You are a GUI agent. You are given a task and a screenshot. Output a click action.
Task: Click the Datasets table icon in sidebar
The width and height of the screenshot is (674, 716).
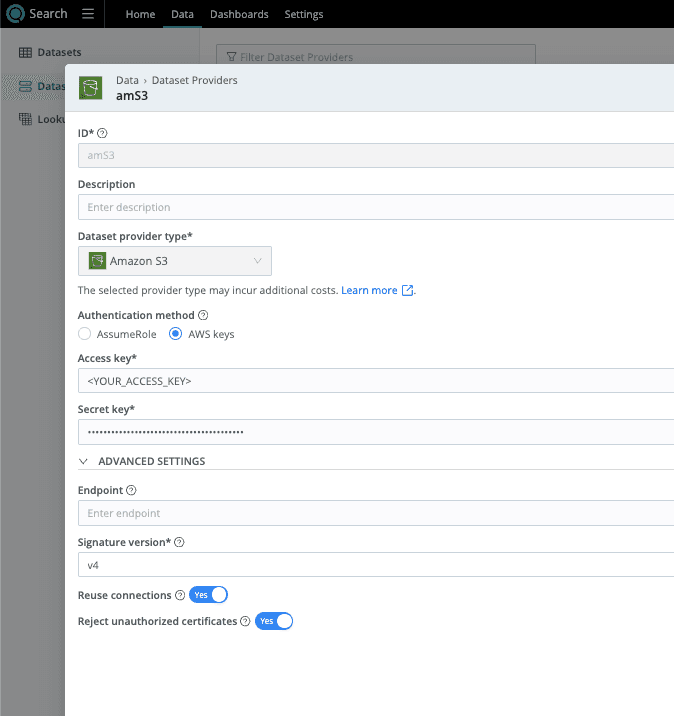[x=26, y=52]
